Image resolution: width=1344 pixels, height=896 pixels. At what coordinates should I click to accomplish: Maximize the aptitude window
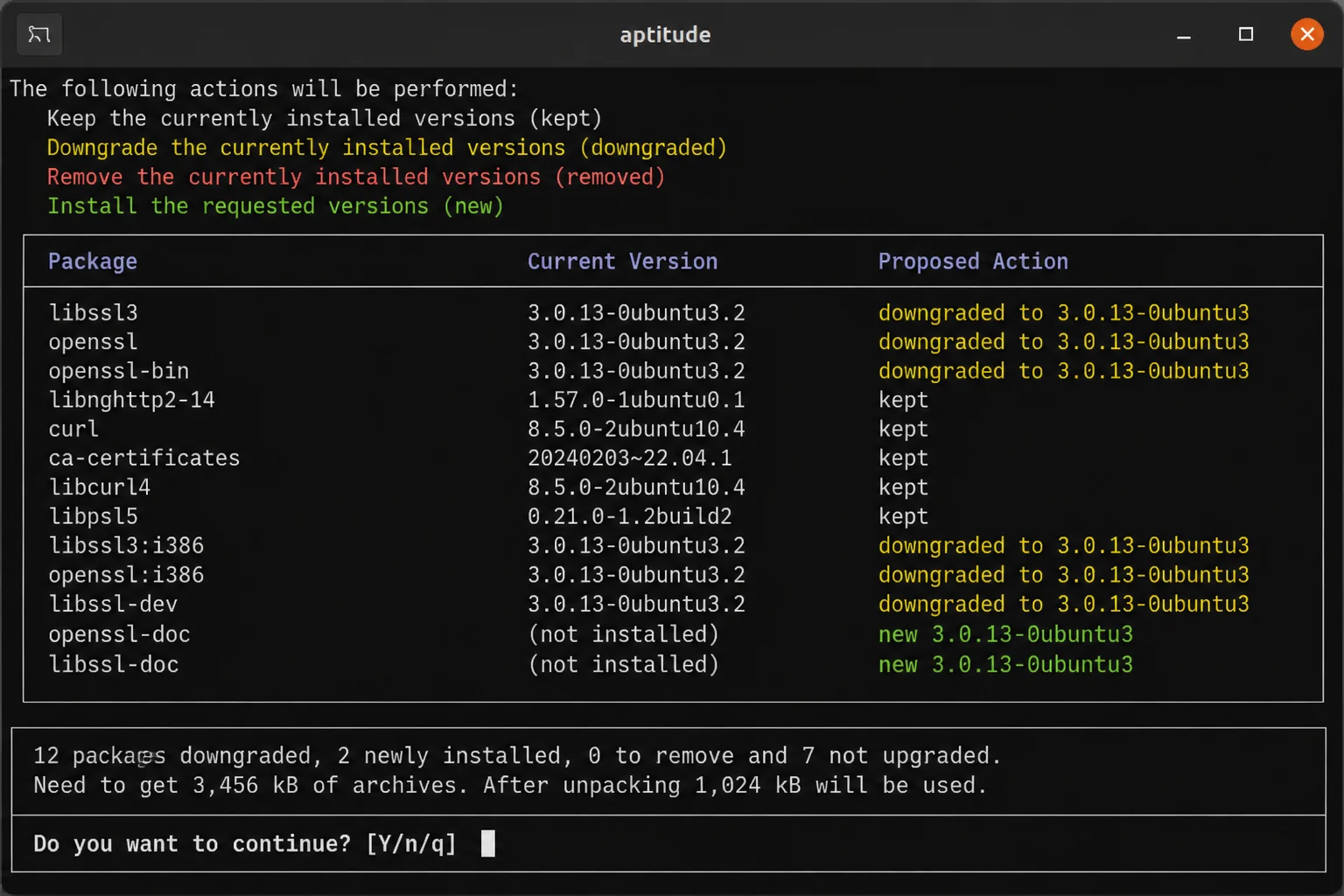[1246, 35]
